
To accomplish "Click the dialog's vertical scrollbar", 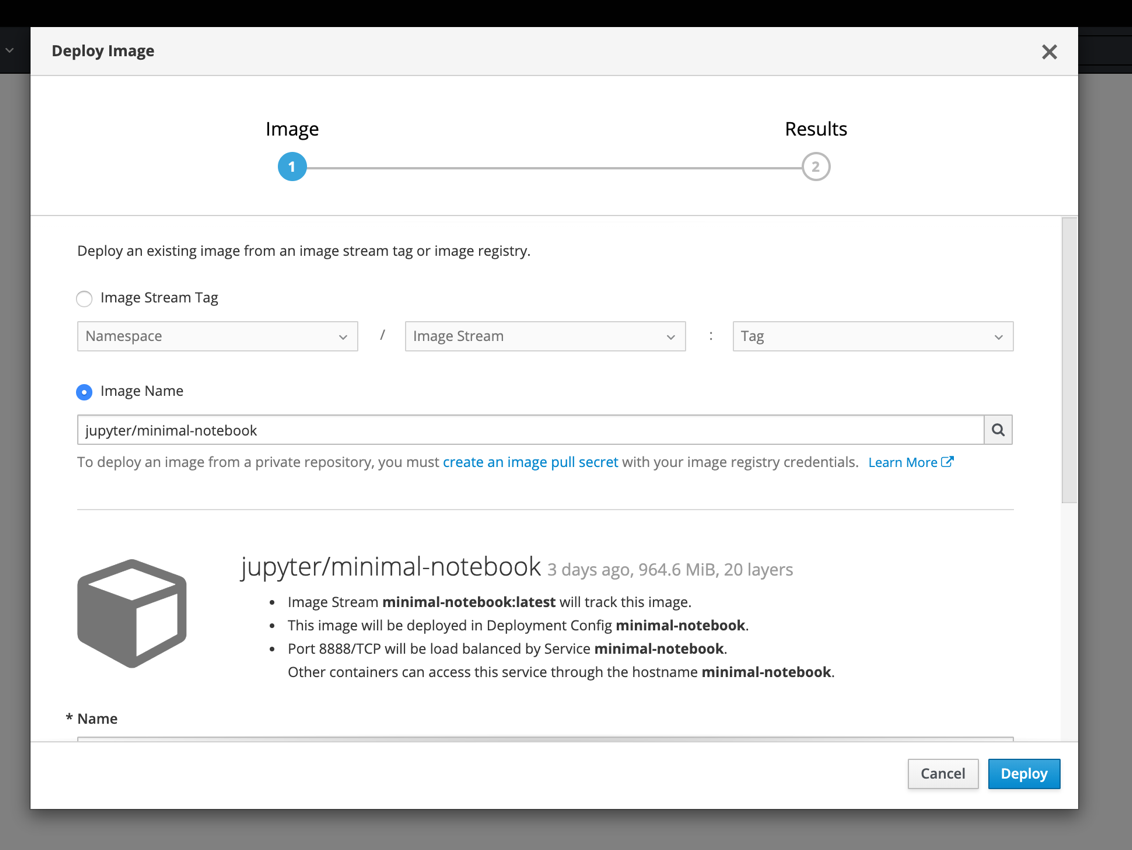I will point(1069,350).
